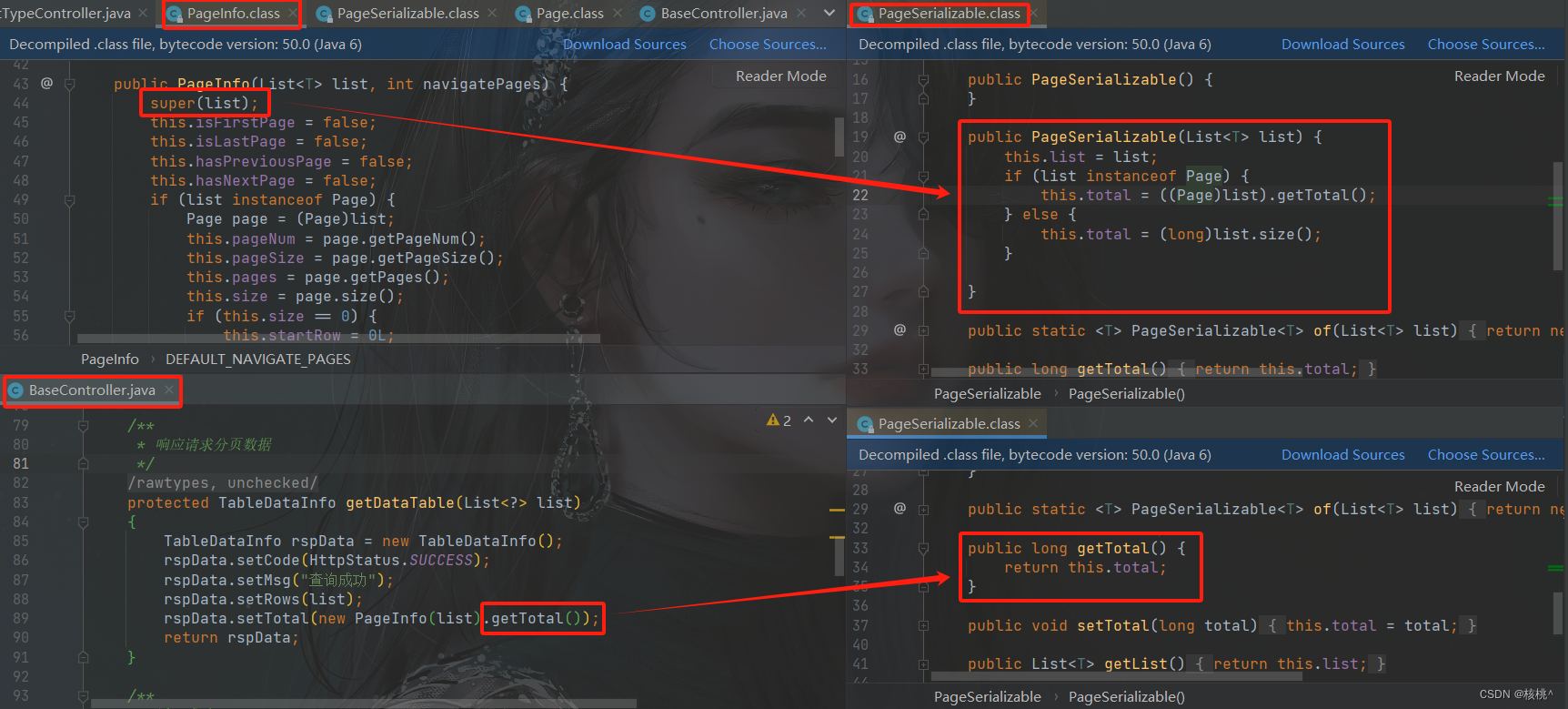Click horizontal scrollbar in BaseController editor
Viewport: 1568px width, 709px height.
(x=364, y=704)
